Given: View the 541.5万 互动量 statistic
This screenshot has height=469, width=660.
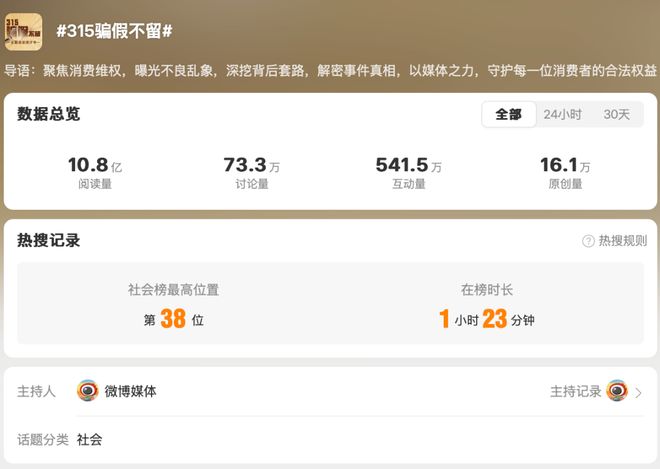Looking at the screenshot, I should tap(409, 173).
